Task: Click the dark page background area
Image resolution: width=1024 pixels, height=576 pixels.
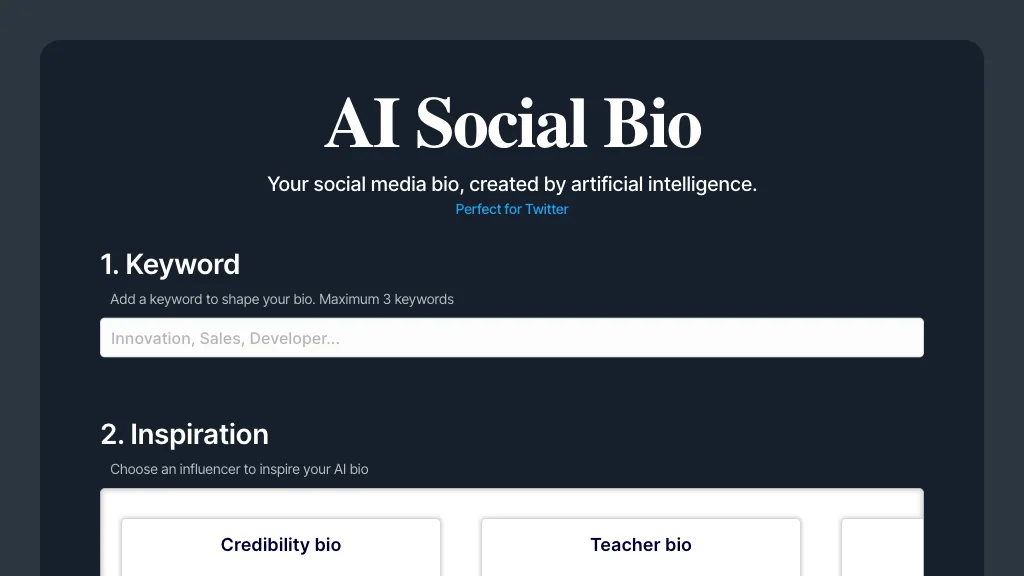Action: click(x=20, y=300)
